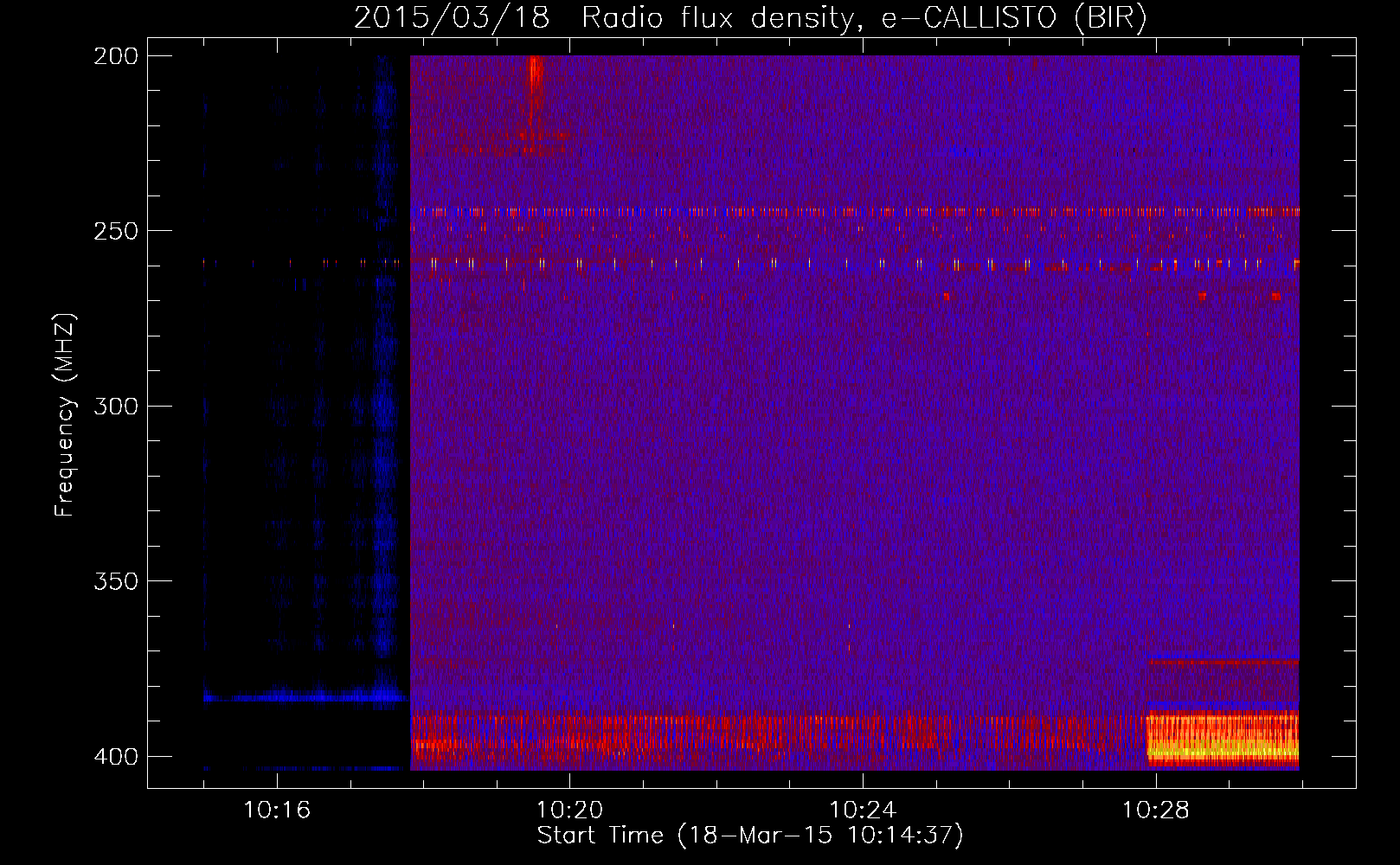Click the 300 frequency tick label
The width and height of the screenshot is (1400, 865).
click(116, 406)
